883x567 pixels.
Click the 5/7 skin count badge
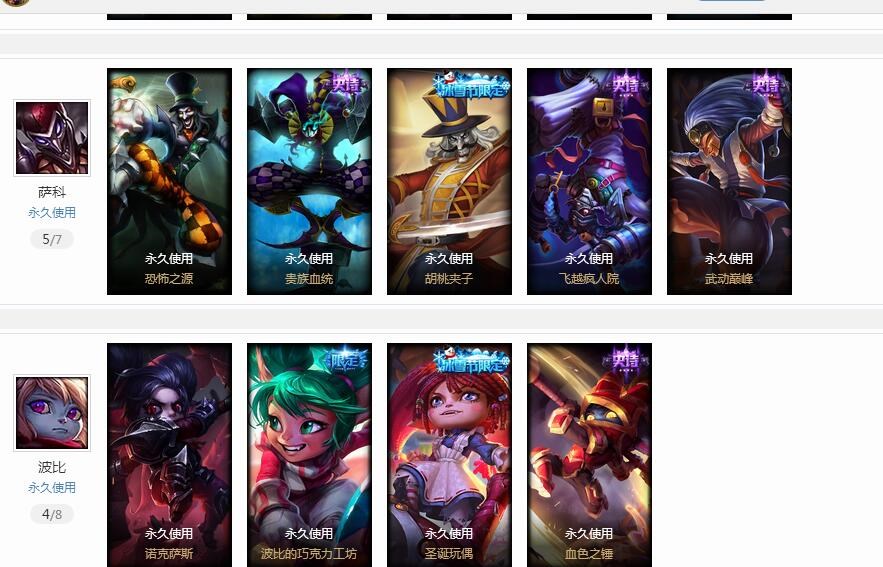52,239
